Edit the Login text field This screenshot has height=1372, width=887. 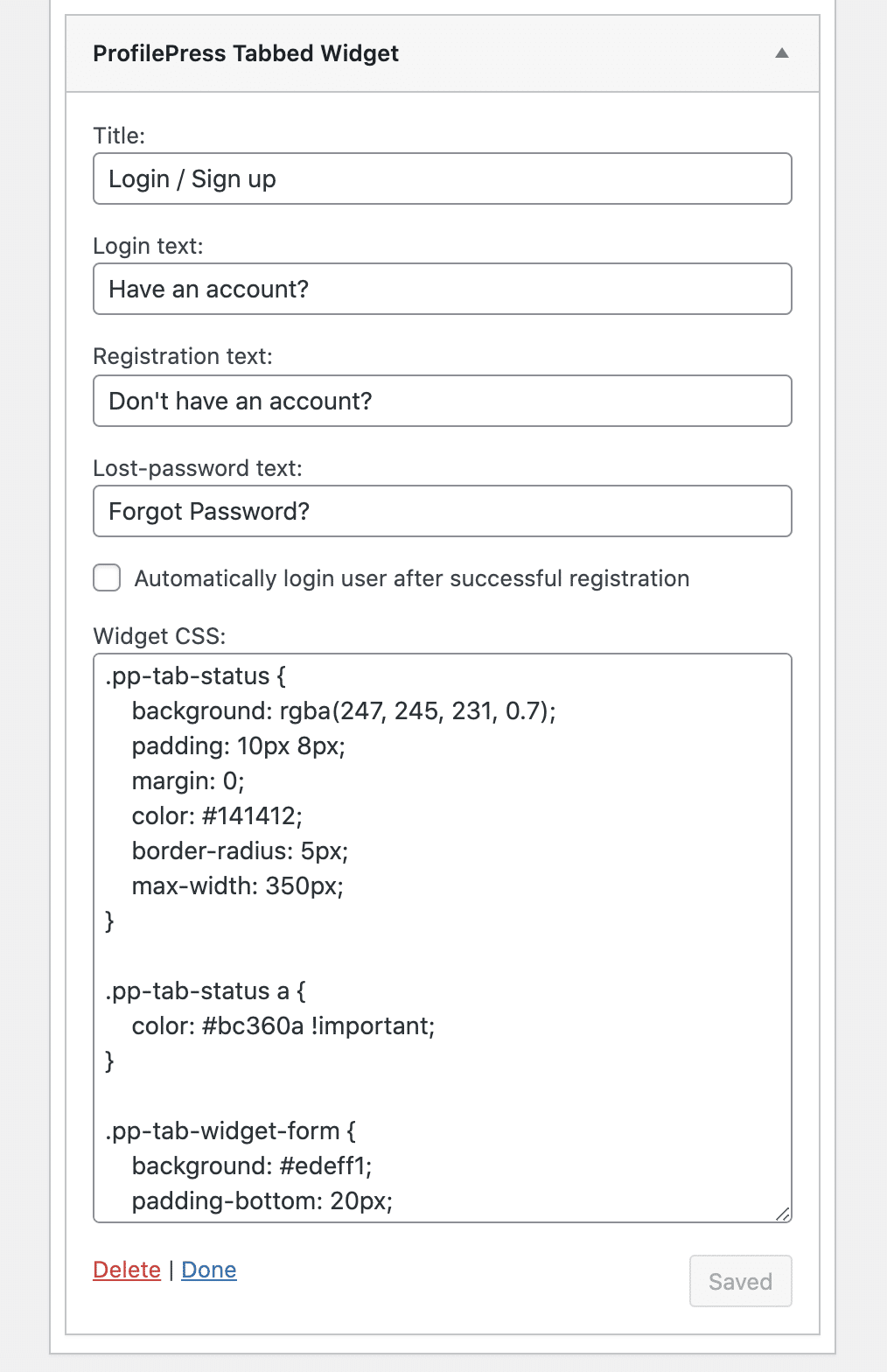(x=443, y=289)
